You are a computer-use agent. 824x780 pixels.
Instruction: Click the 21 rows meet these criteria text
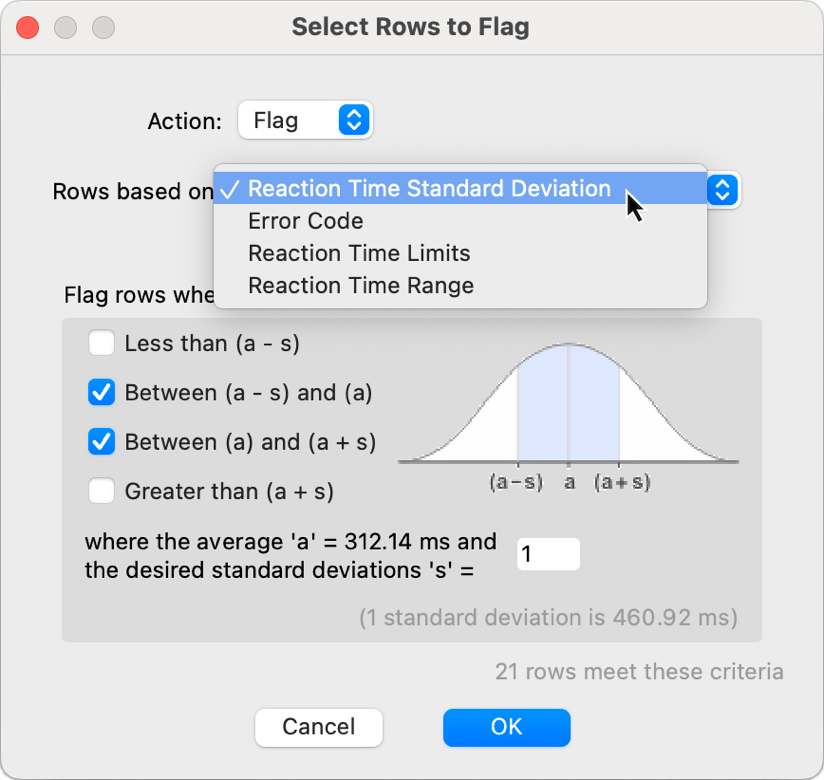[638, 672]
